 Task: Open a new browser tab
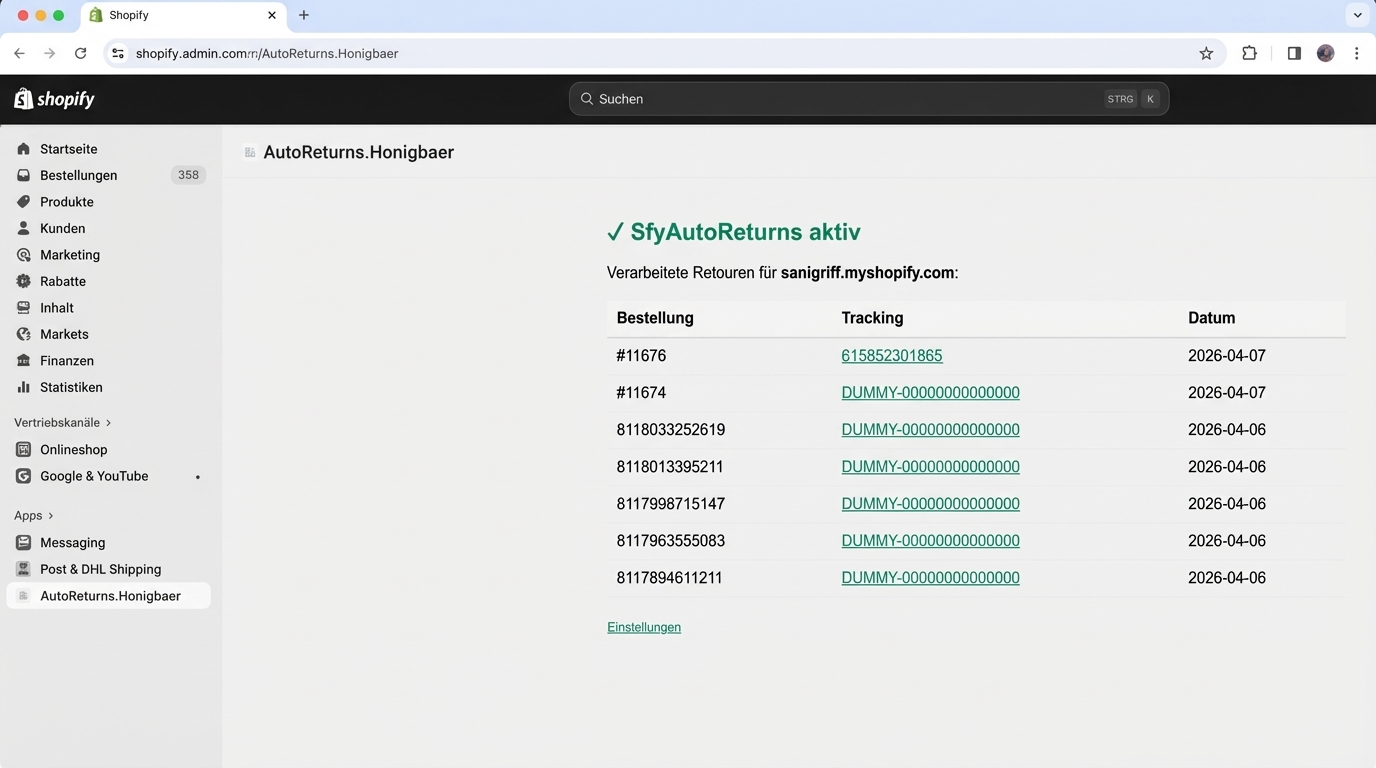click(303, 15)
